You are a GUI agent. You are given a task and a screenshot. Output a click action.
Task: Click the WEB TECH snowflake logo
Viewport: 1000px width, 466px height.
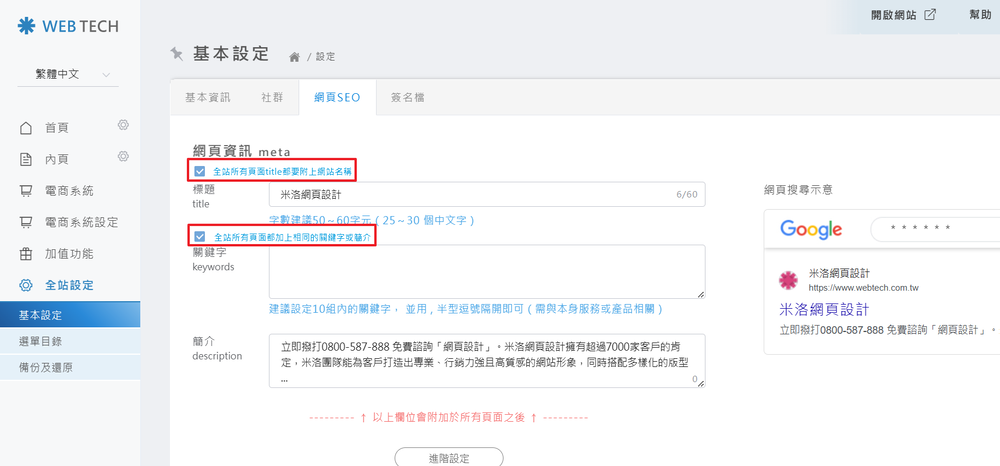tap(27, 24)
